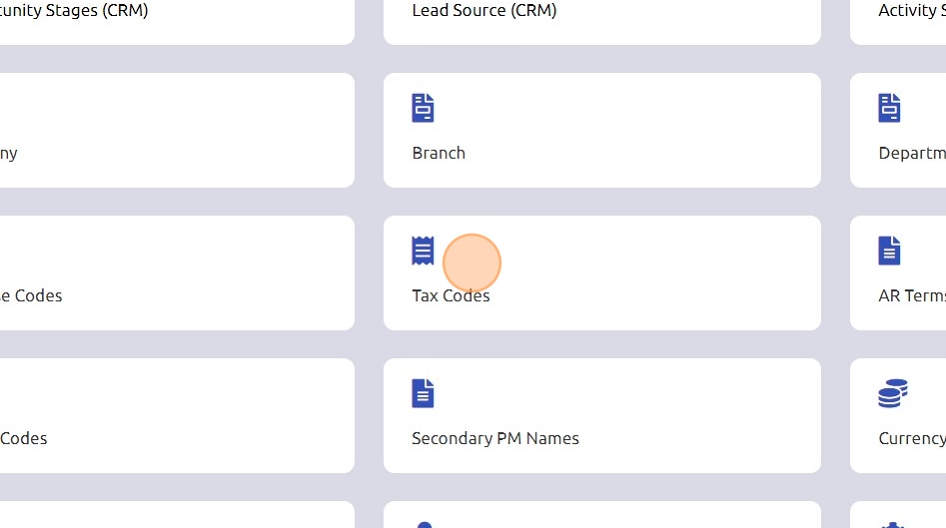Click the Secondary PM Names document icon
Screen dimensions: 946x528
[423, 393]
